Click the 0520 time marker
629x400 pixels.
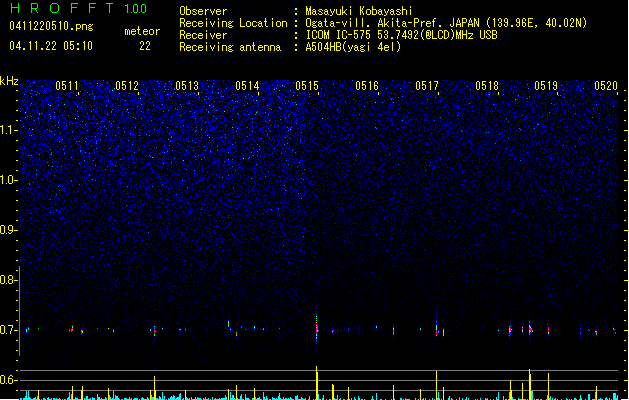606,86
